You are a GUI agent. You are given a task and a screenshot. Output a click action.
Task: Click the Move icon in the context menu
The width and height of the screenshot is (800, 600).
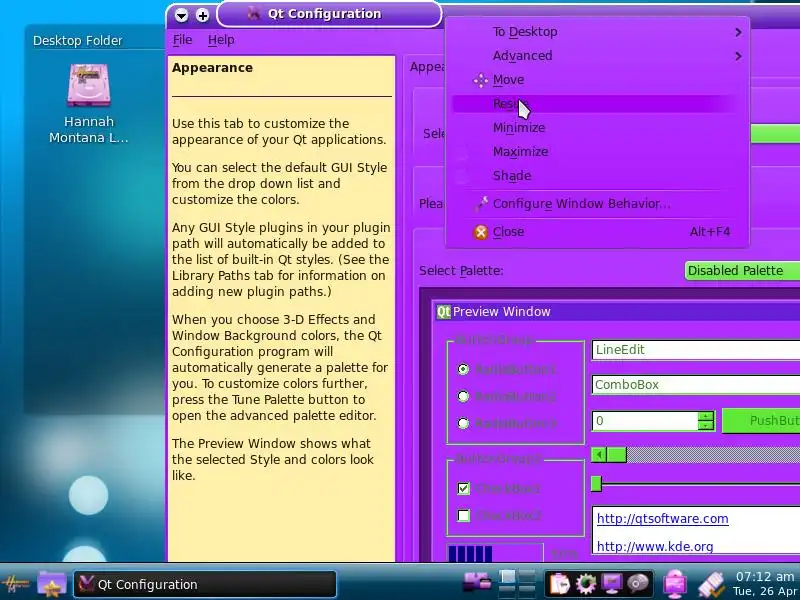pos(480,80)
